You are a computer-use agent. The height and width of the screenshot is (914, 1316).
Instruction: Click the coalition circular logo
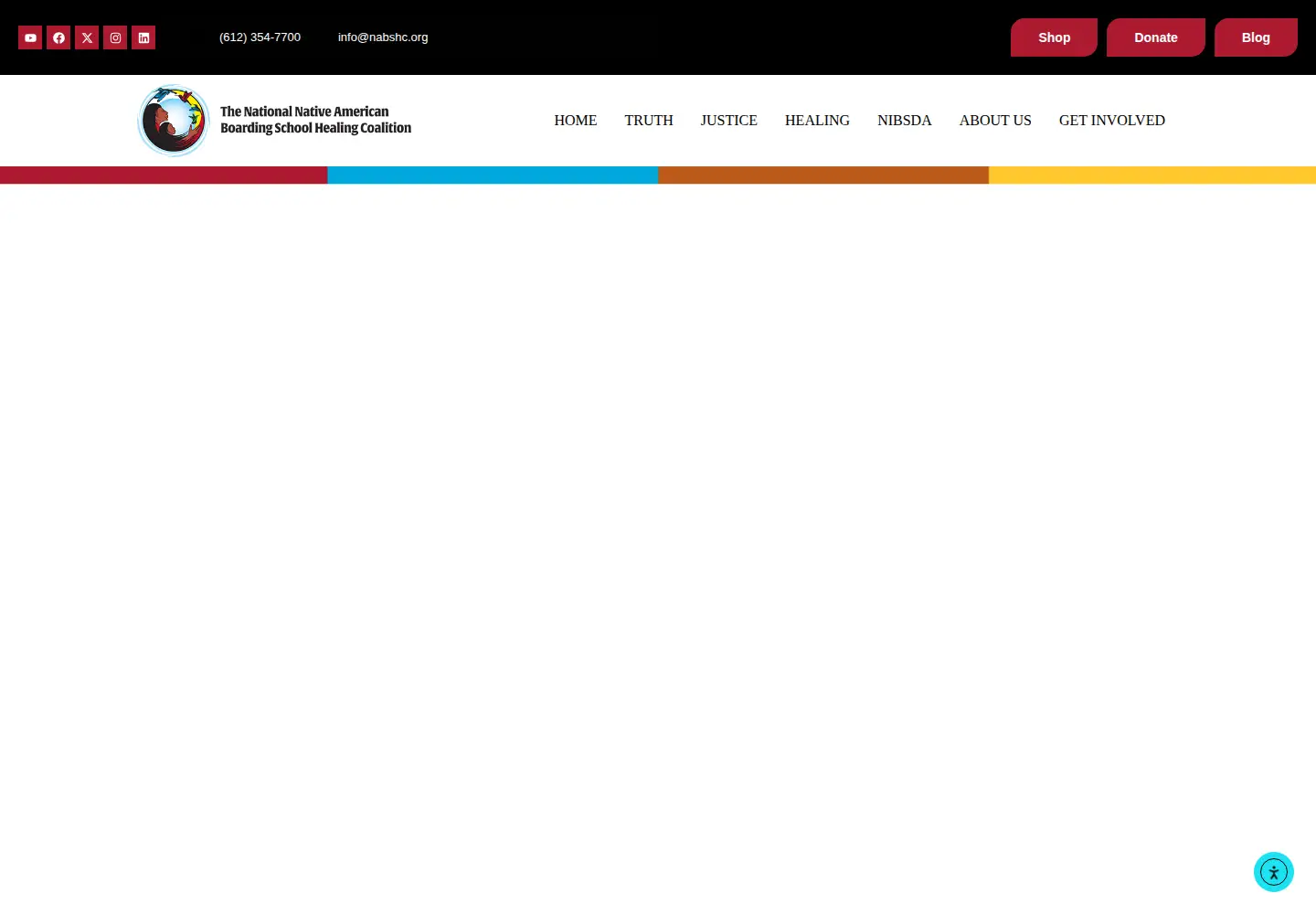pos(174,121)
